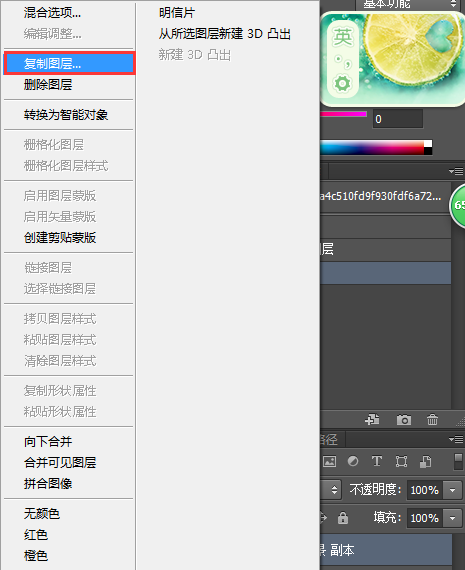This screenshot has width=465, height=570.
Task: Switch input language via the 英 button
Action: (x=343, y=37)
